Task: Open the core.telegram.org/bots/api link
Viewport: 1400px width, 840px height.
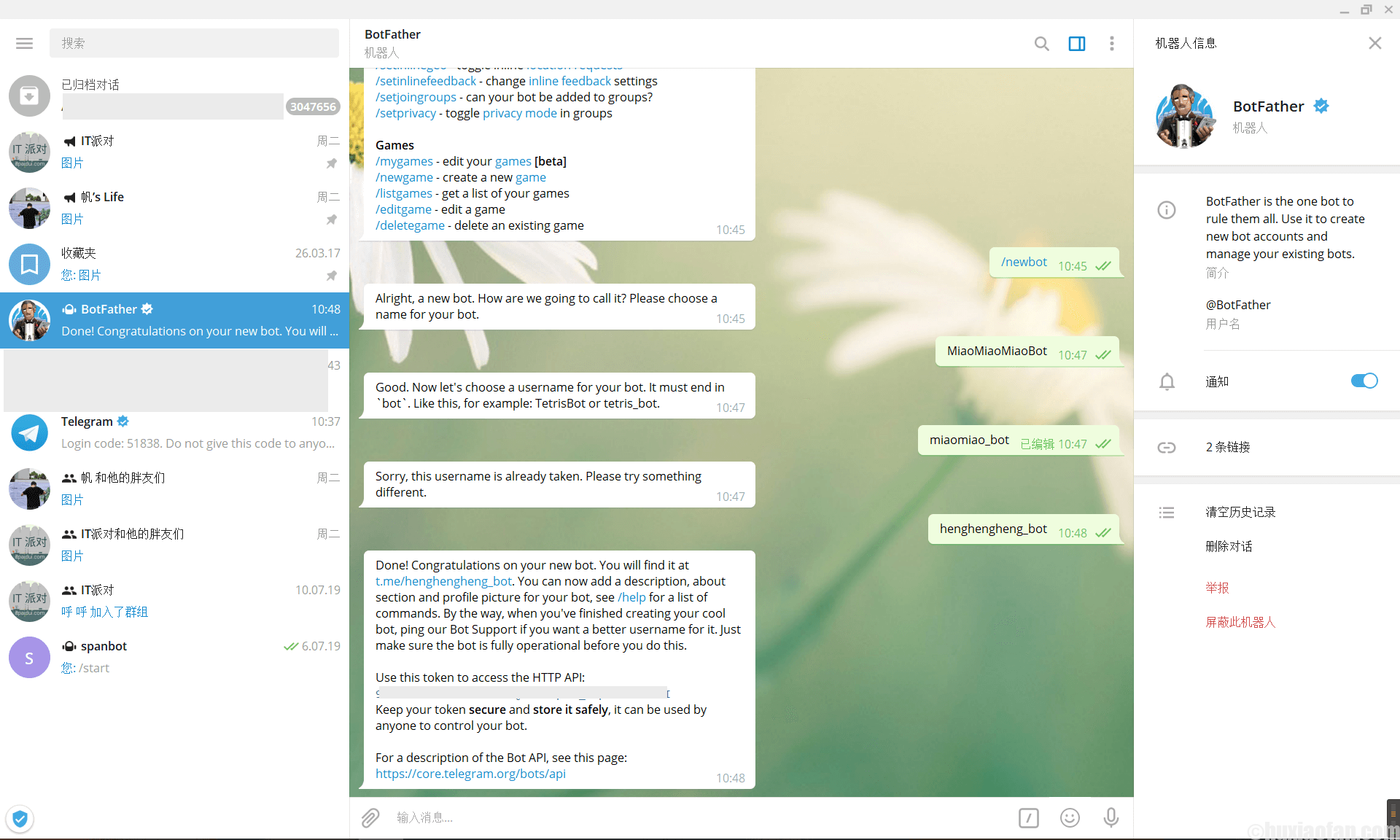Action: point(470,774)
